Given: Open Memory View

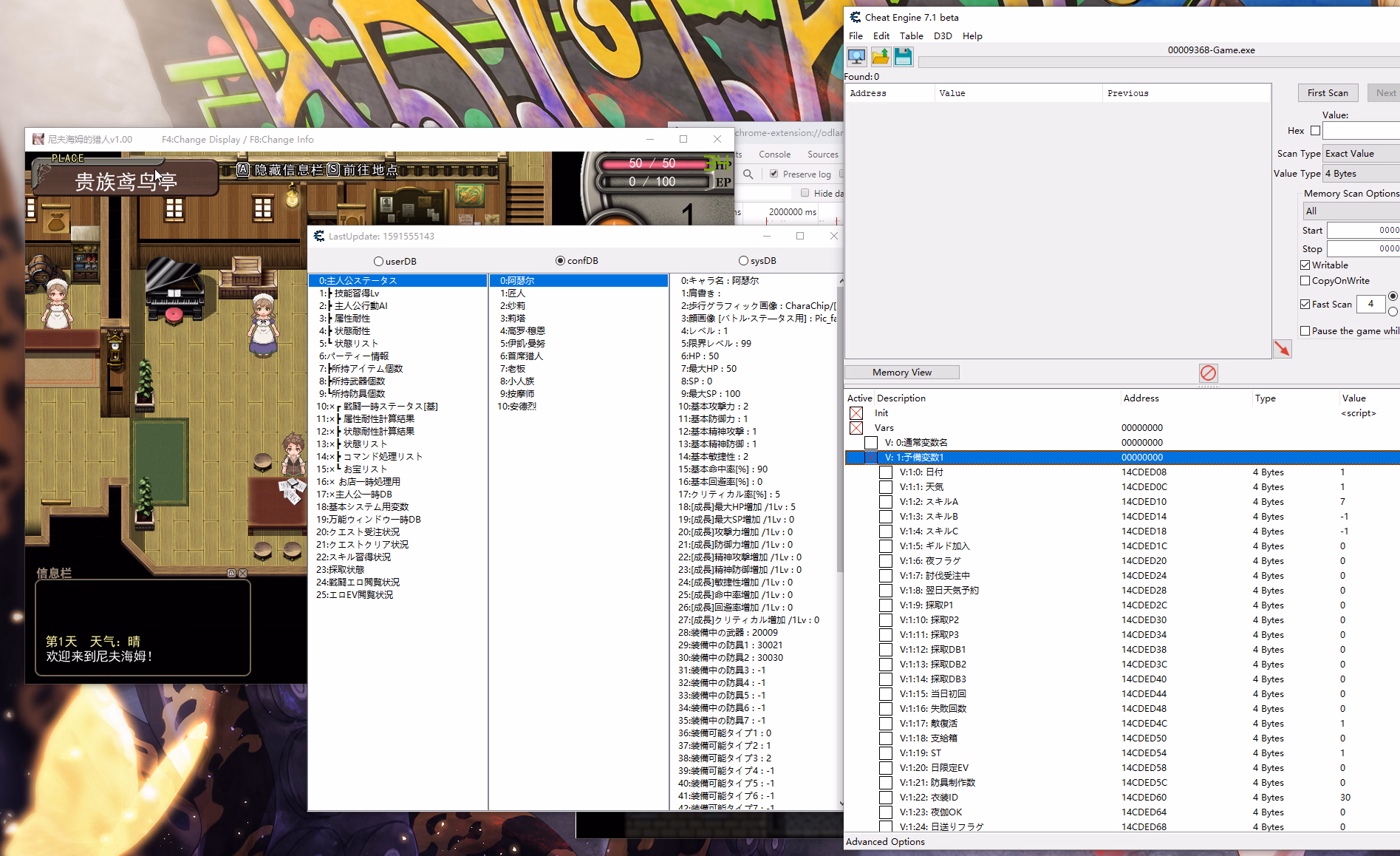Looking at the screenshot, I should pos(901,372).
